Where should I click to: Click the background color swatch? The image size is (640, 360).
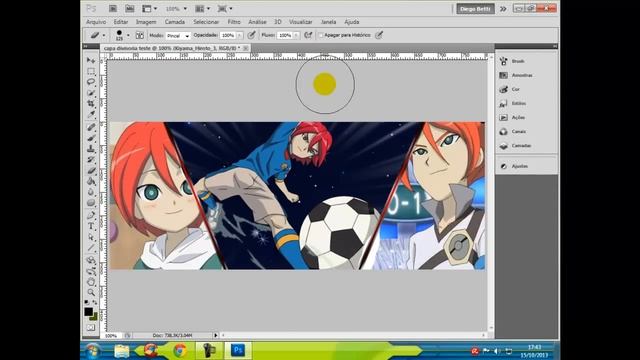pyautogui.click(x=95, y=317)
